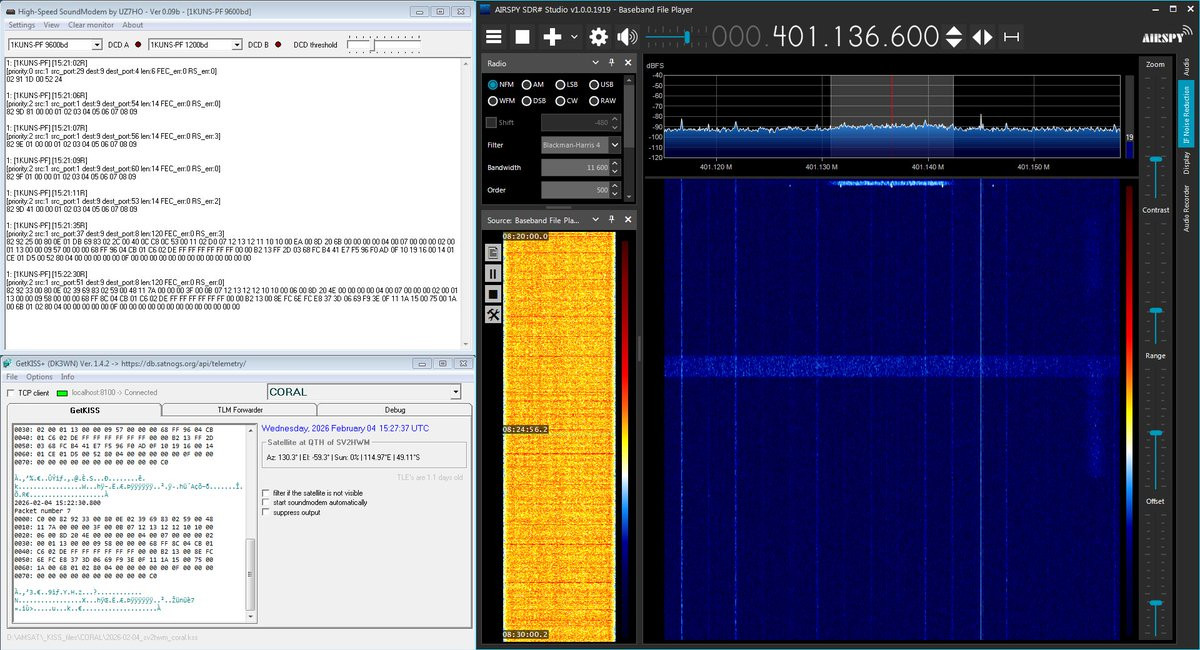Open baseband player tools wrench icon
Viewport: 1200px width, 650px height.
[493, 315]
